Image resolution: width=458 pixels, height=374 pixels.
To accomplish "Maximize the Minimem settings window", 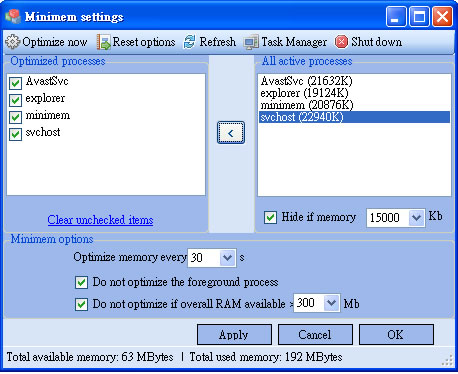I will pyautogui.click(x=419, y=16).
